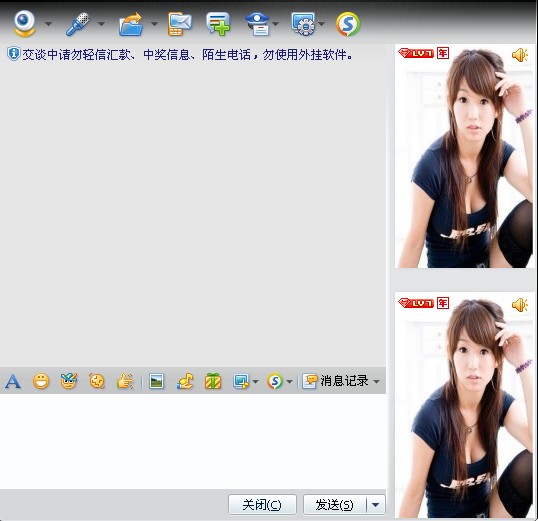
Task: Click the message input text area
Action: (193, 441)
